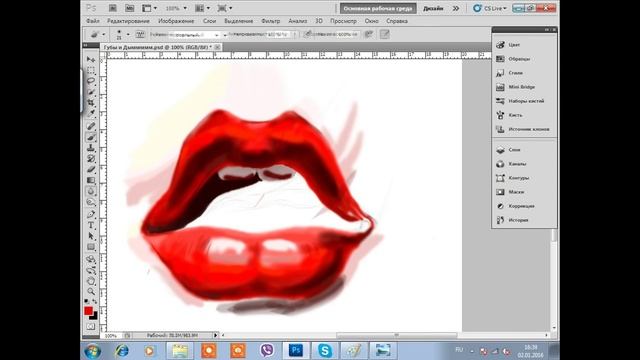Select the 3D Camera Orbit tool

(91, 270)
